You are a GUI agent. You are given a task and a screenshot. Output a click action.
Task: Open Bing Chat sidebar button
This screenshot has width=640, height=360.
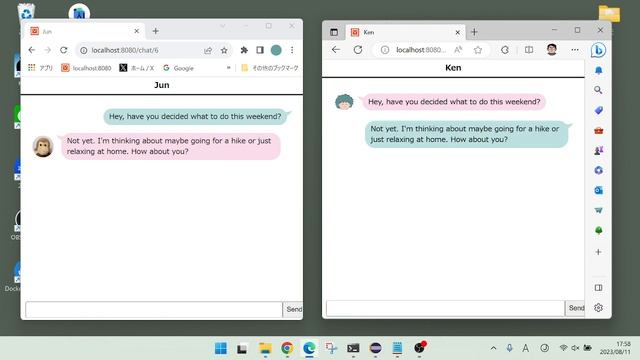coord(598,50)
